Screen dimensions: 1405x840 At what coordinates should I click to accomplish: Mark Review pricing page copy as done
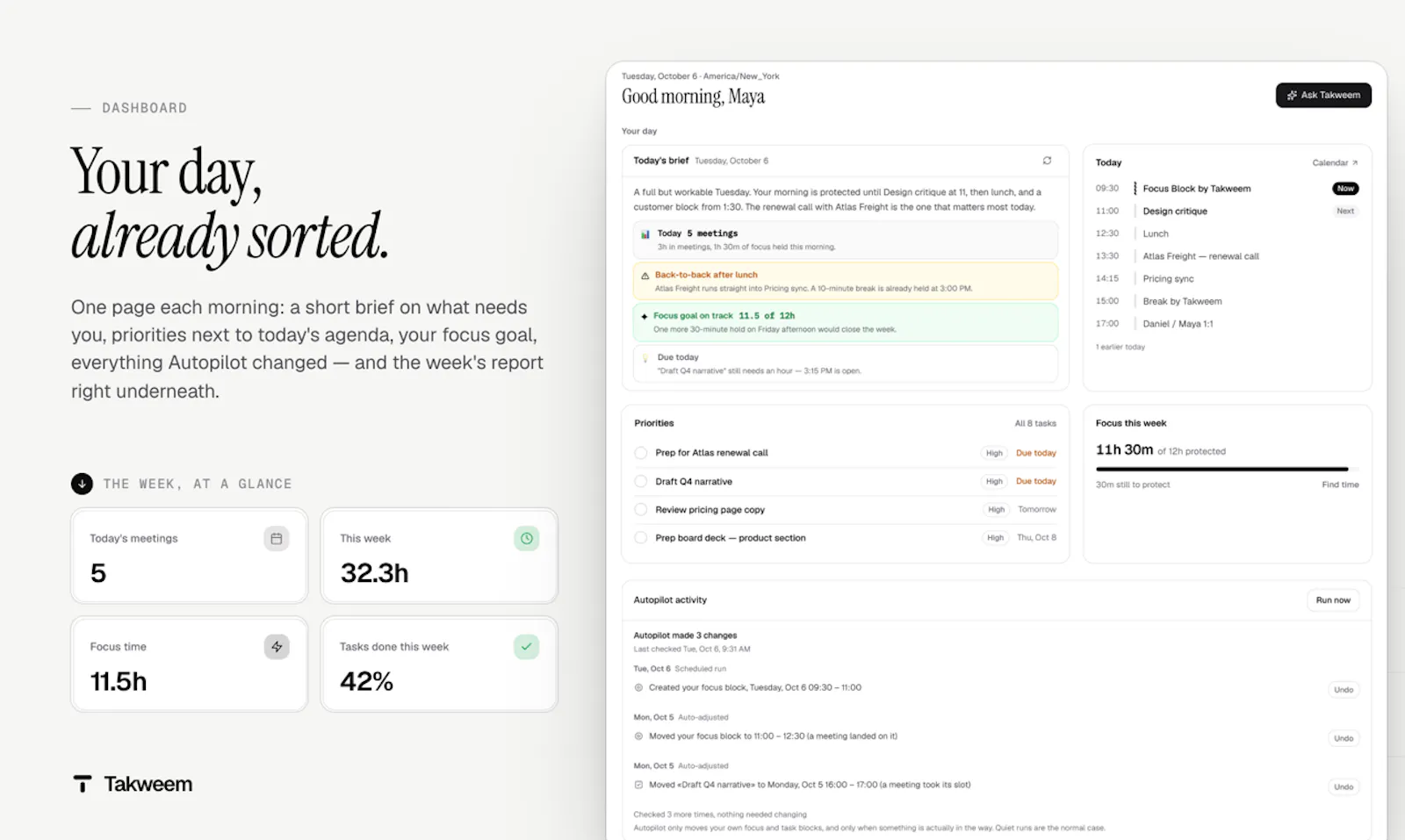point(641,510)
